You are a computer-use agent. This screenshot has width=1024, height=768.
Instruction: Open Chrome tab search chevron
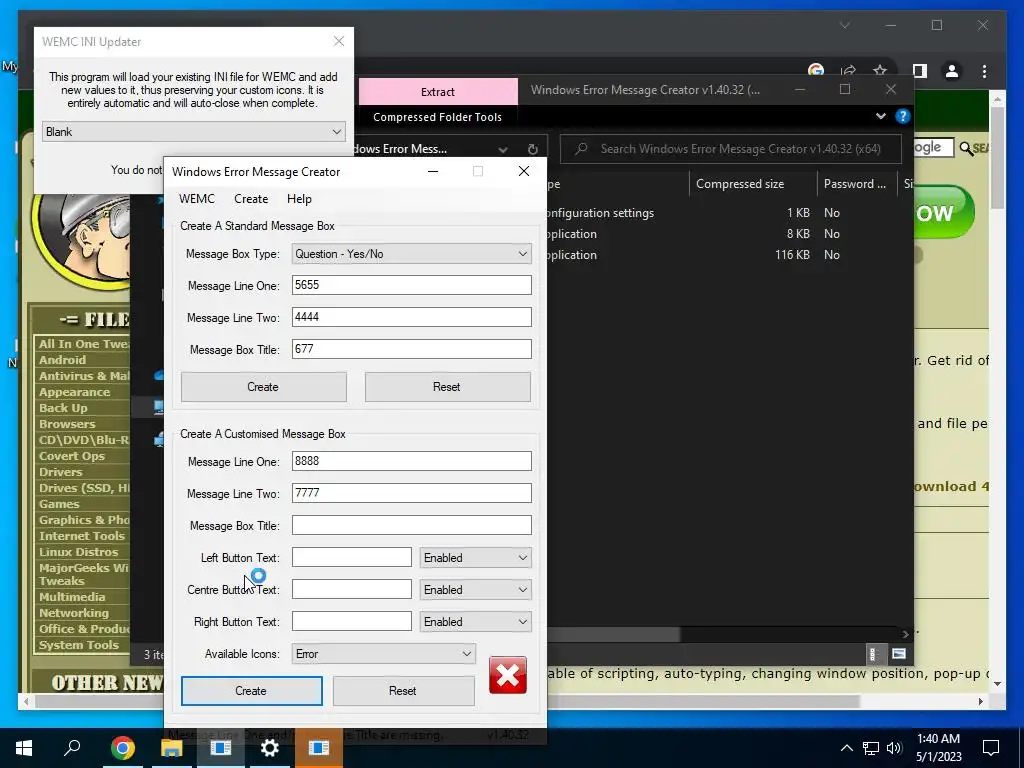click(x=844, y=25)
